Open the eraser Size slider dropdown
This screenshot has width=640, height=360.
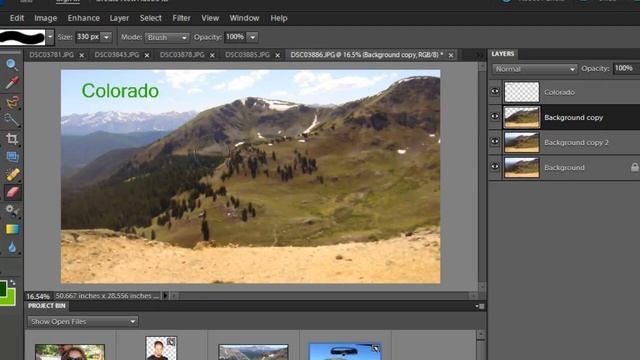(107, 37)
